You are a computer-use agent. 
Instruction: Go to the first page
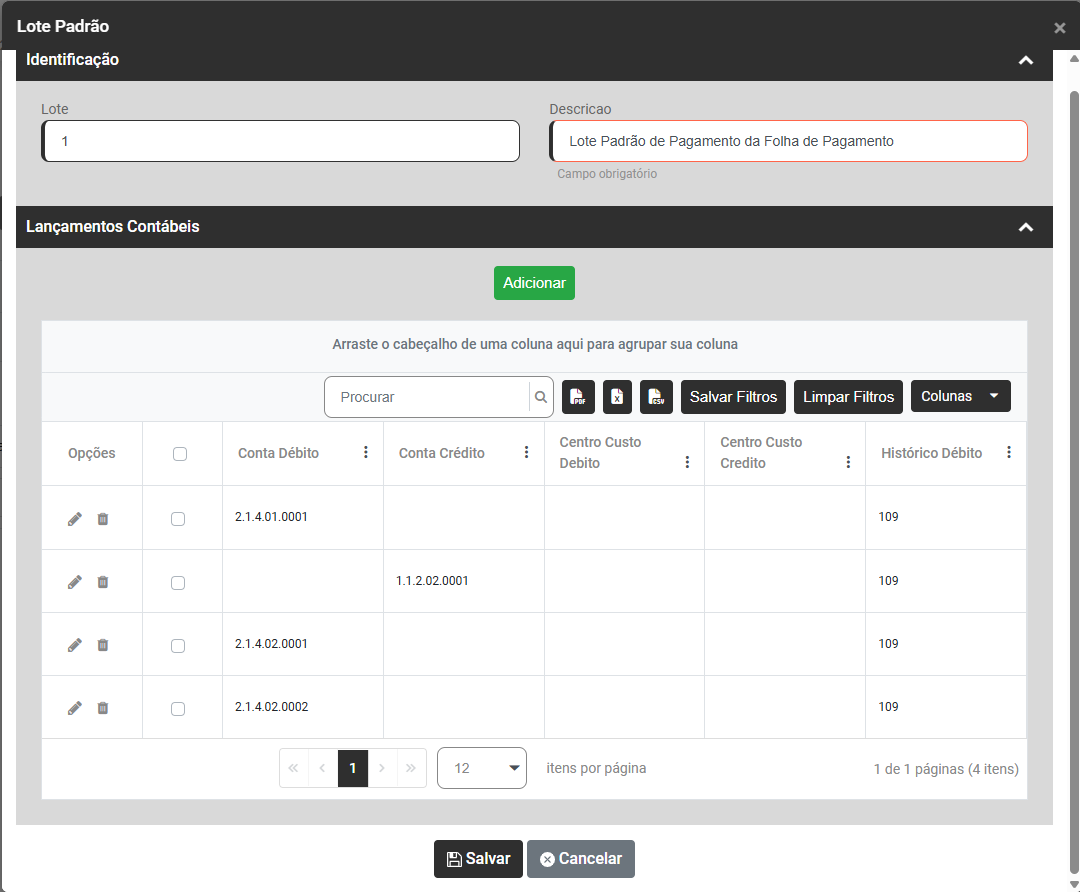293,768
